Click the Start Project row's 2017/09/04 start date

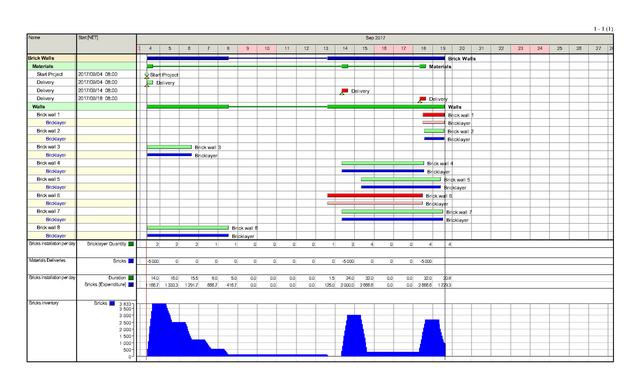(98, 74)
